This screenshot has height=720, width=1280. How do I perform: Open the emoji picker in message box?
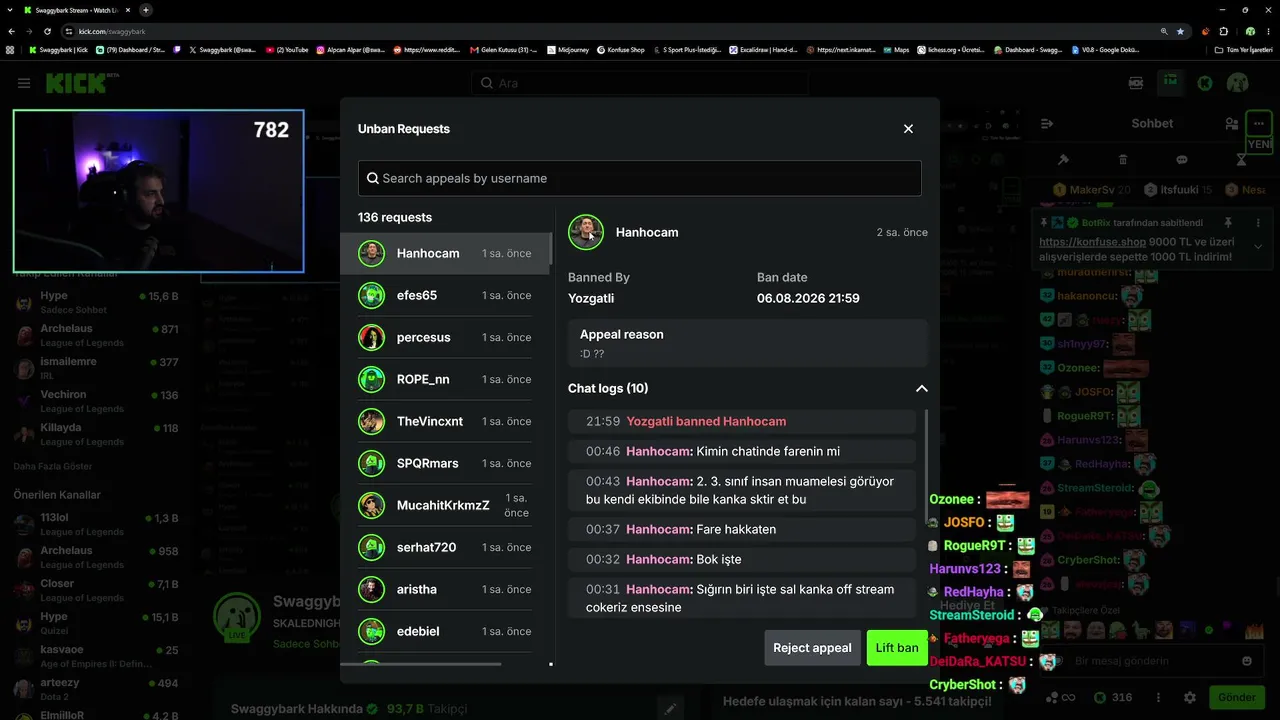[x=1246, y=661]
